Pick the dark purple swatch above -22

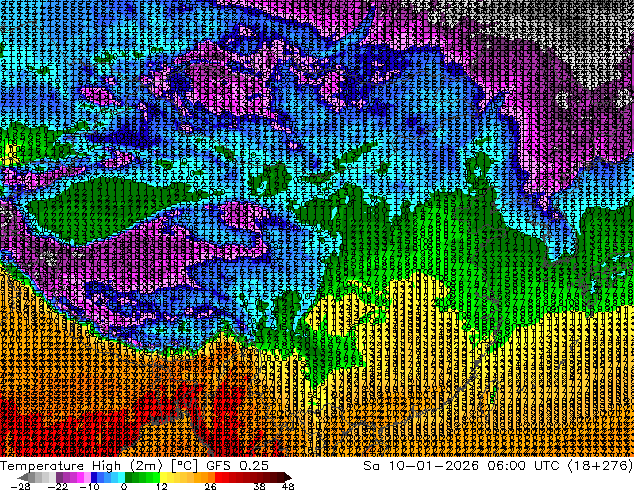tap(59, 477)
